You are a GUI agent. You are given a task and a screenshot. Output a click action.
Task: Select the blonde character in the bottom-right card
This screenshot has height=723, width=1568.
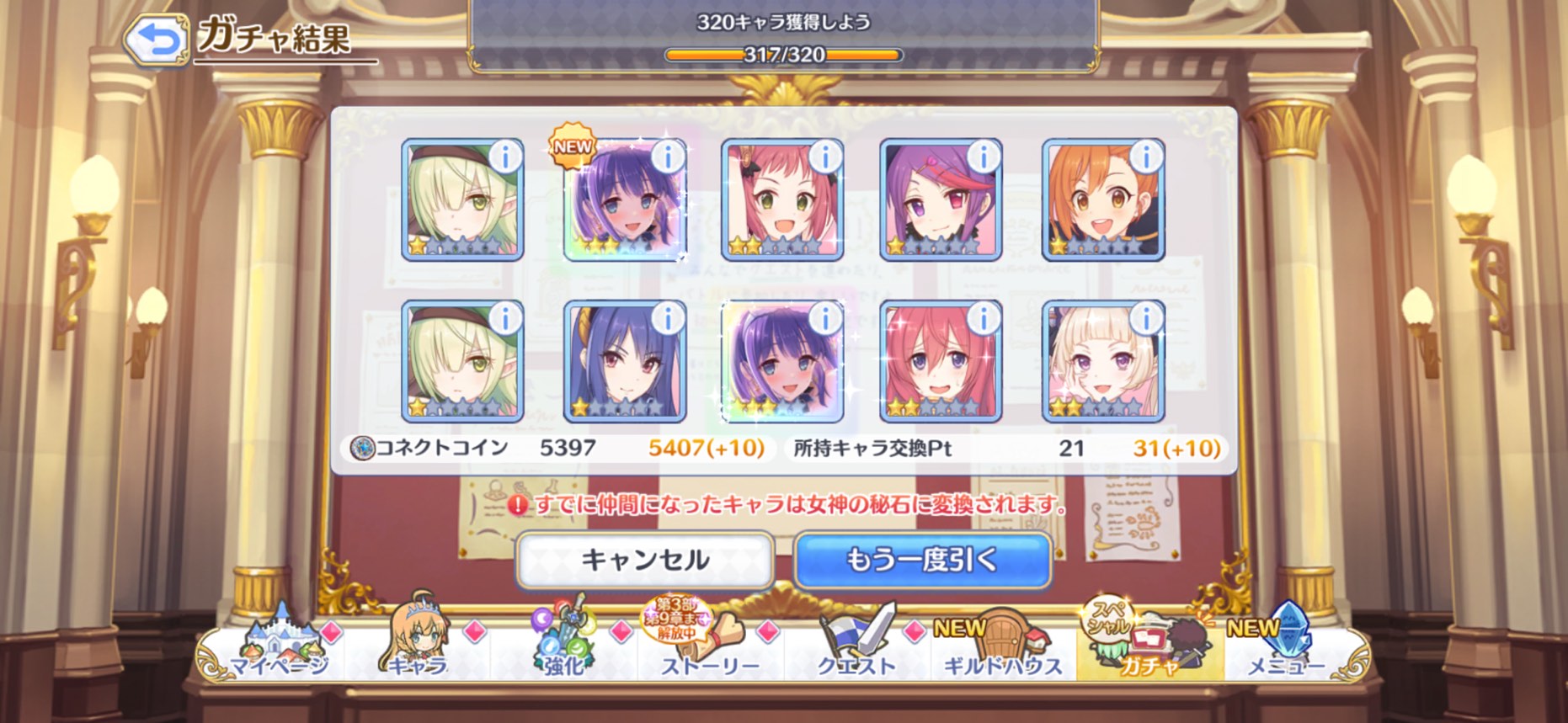1103,361
